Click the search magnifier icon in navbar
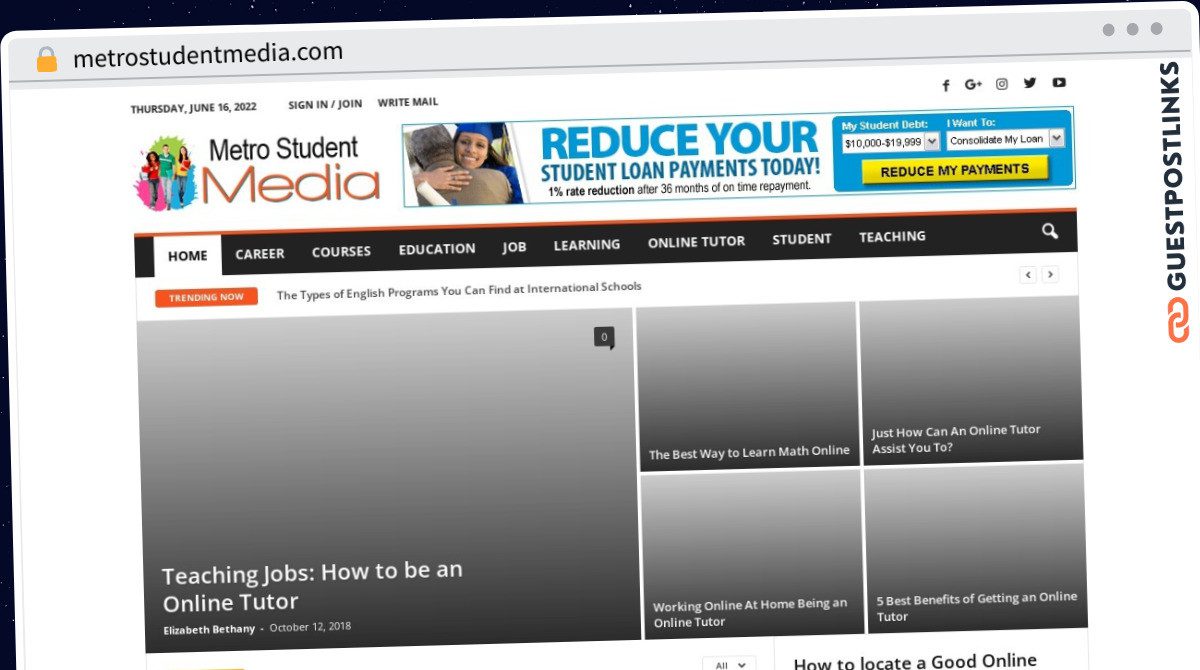Viewport: 1200px width, 670px height. pyautogui.click(x=1049, y=232)
